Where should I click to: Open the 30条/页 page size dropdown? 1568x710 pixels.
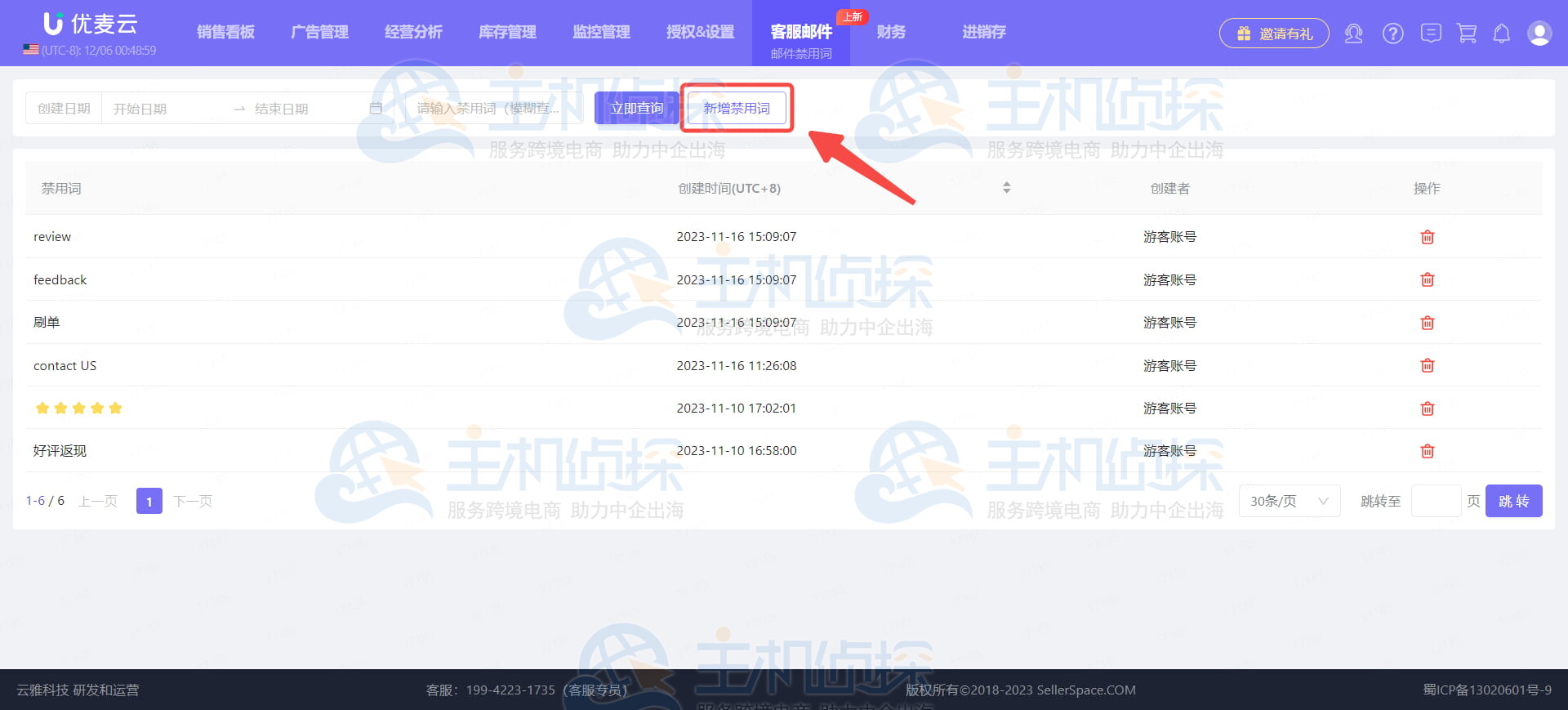click(x=1290, y=501)
